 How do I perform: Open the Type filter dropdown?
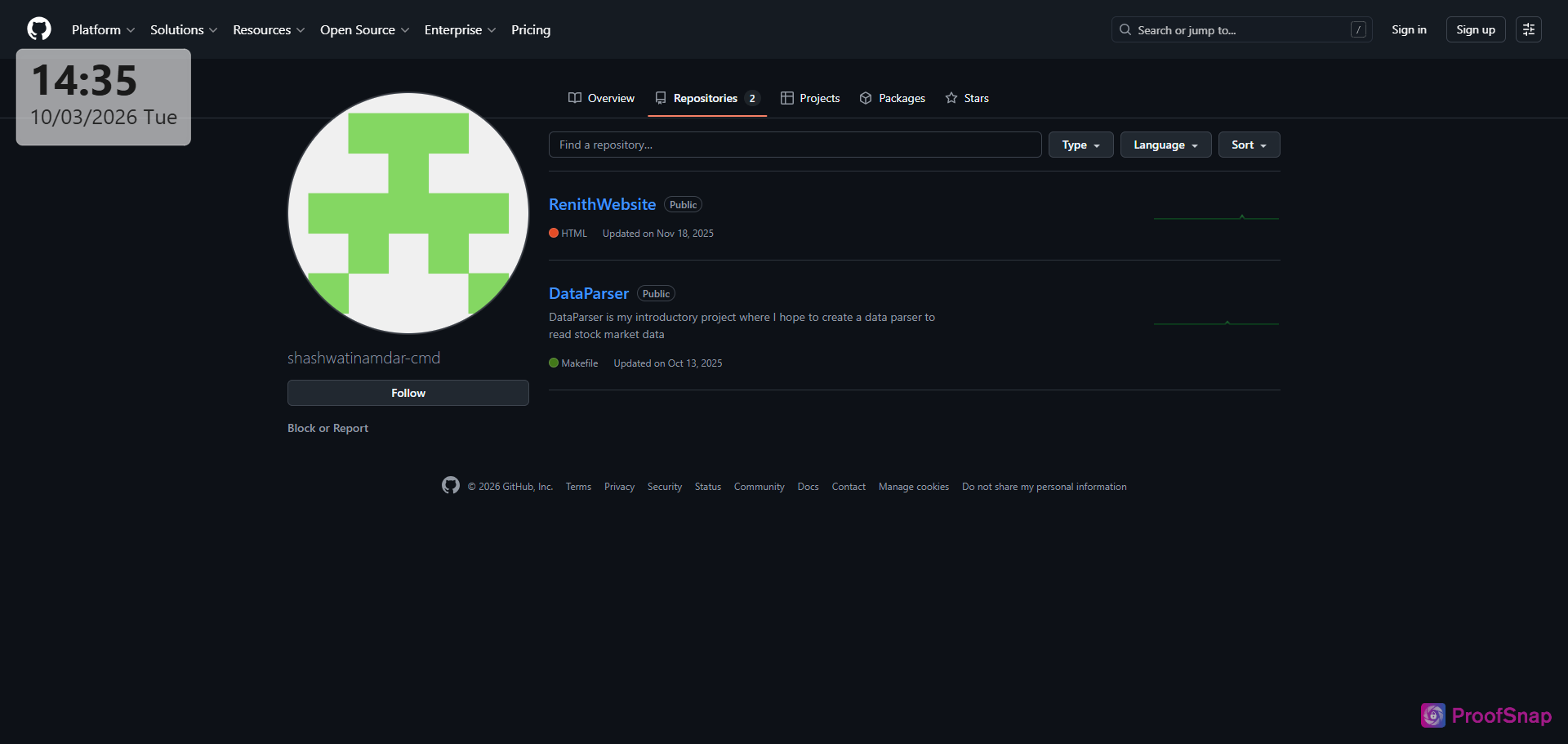pyautogui.click(x=1080, y=145)
